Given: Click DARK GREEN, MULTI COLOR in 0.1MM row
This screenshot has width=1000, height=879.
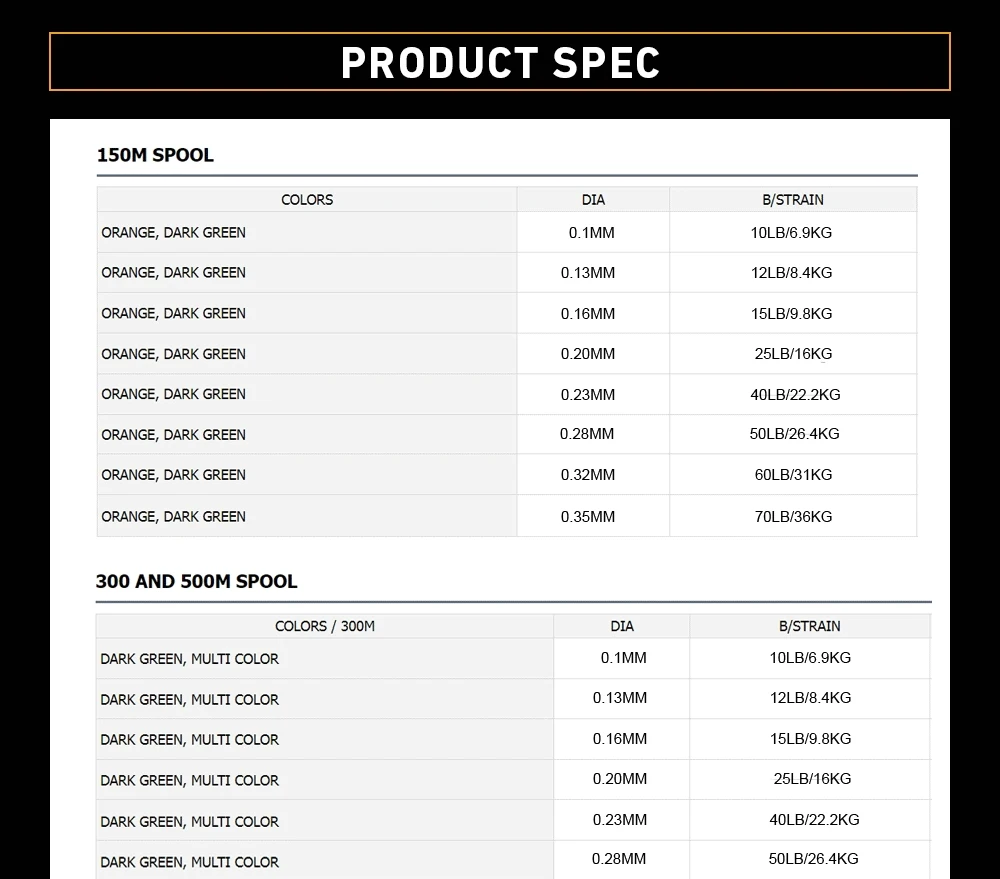Looking at the screenshot, I should [x=190, y=659].
